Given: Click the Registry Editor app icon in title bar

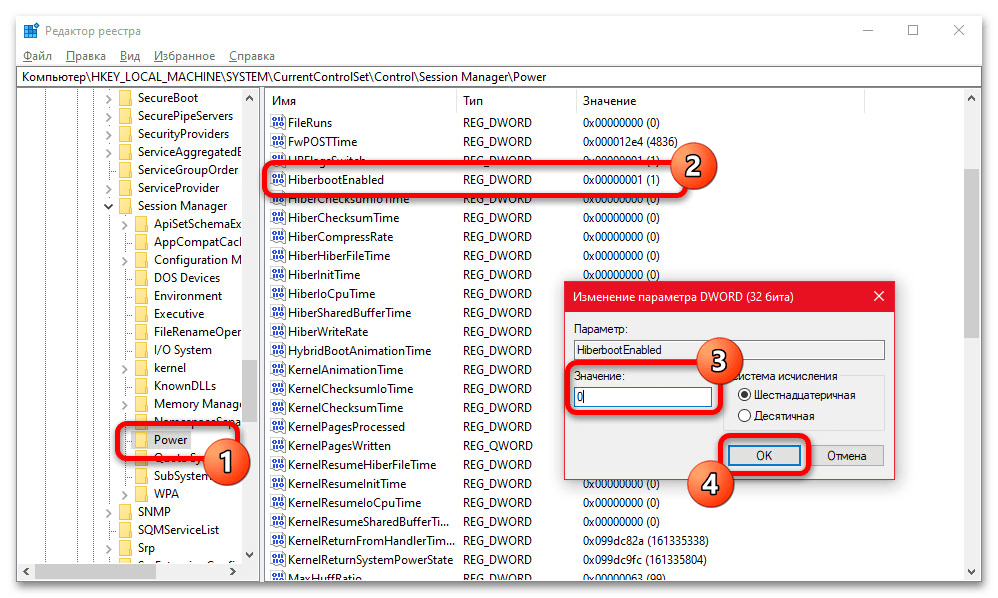Looking at the screenshot, I should point(31,31).
